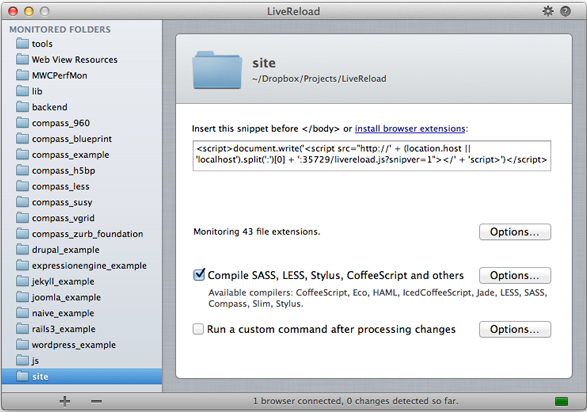This screenshot has width=587, height=412.
Task: Open Options for compilers
Action: [515, 275]
